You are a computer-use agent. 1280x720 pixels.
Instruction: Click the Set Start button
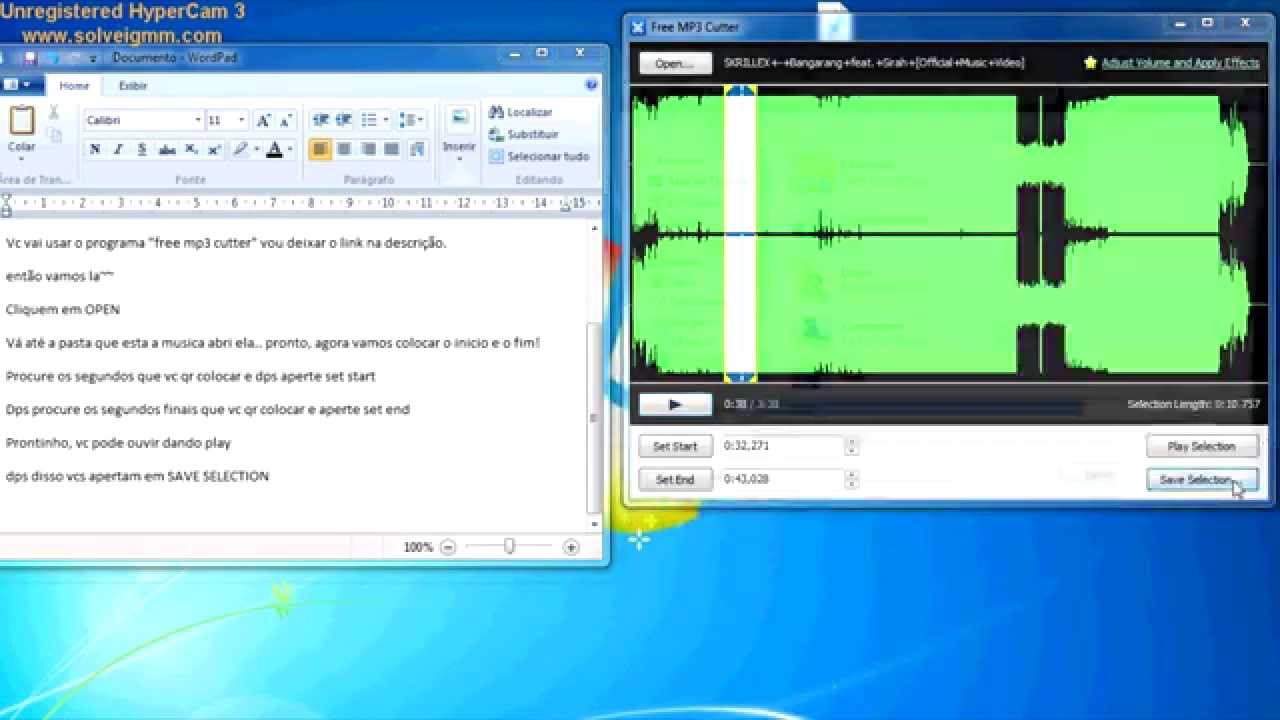tap(675, 446)
